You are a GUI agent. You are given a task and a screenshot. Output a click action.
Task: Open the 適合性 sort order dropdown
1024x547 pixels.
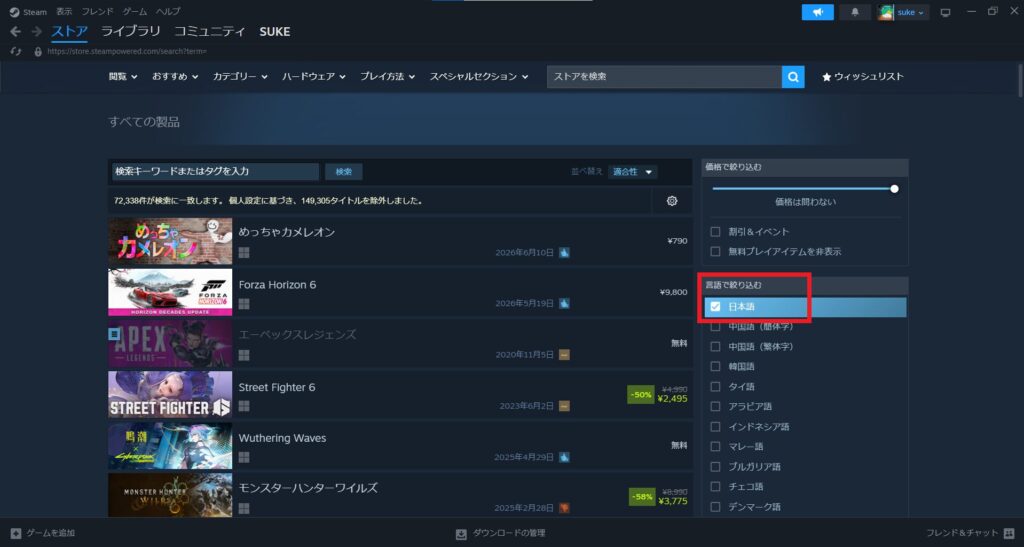point(632,172)
